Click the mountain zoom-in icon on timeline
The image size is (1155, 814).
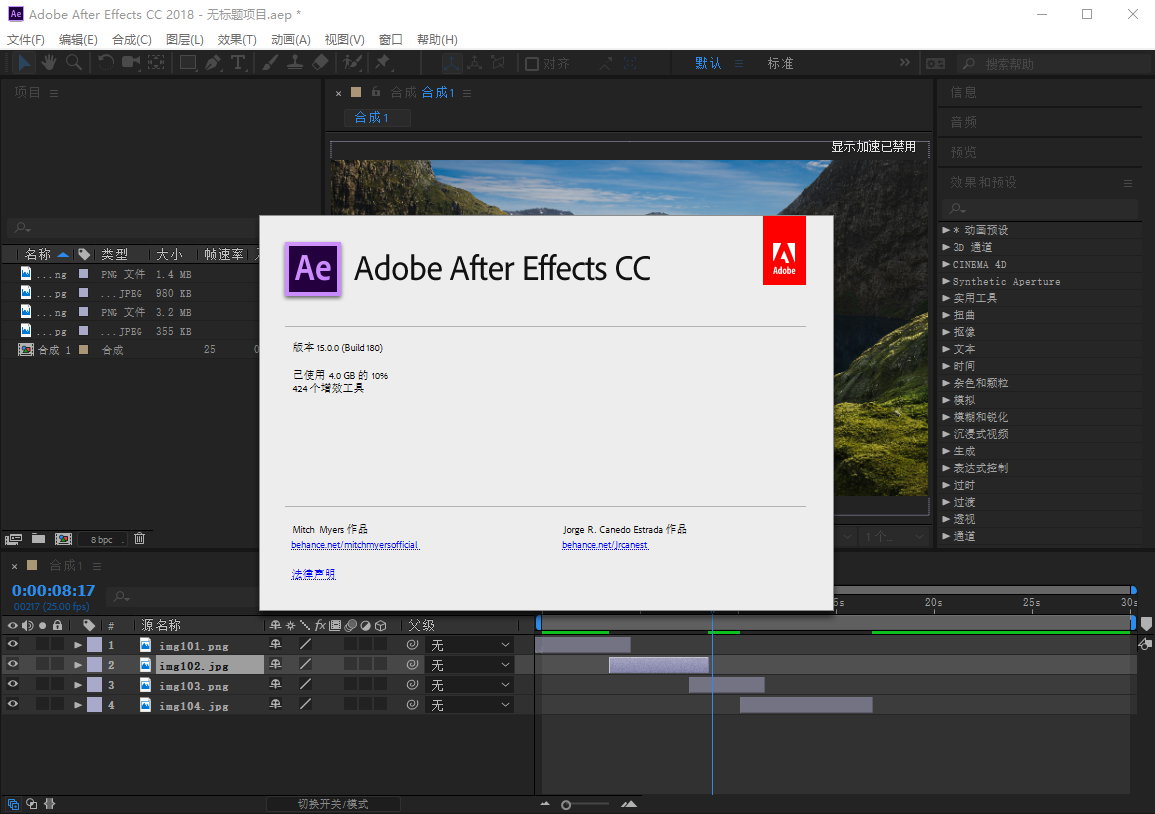click(629, 804)
